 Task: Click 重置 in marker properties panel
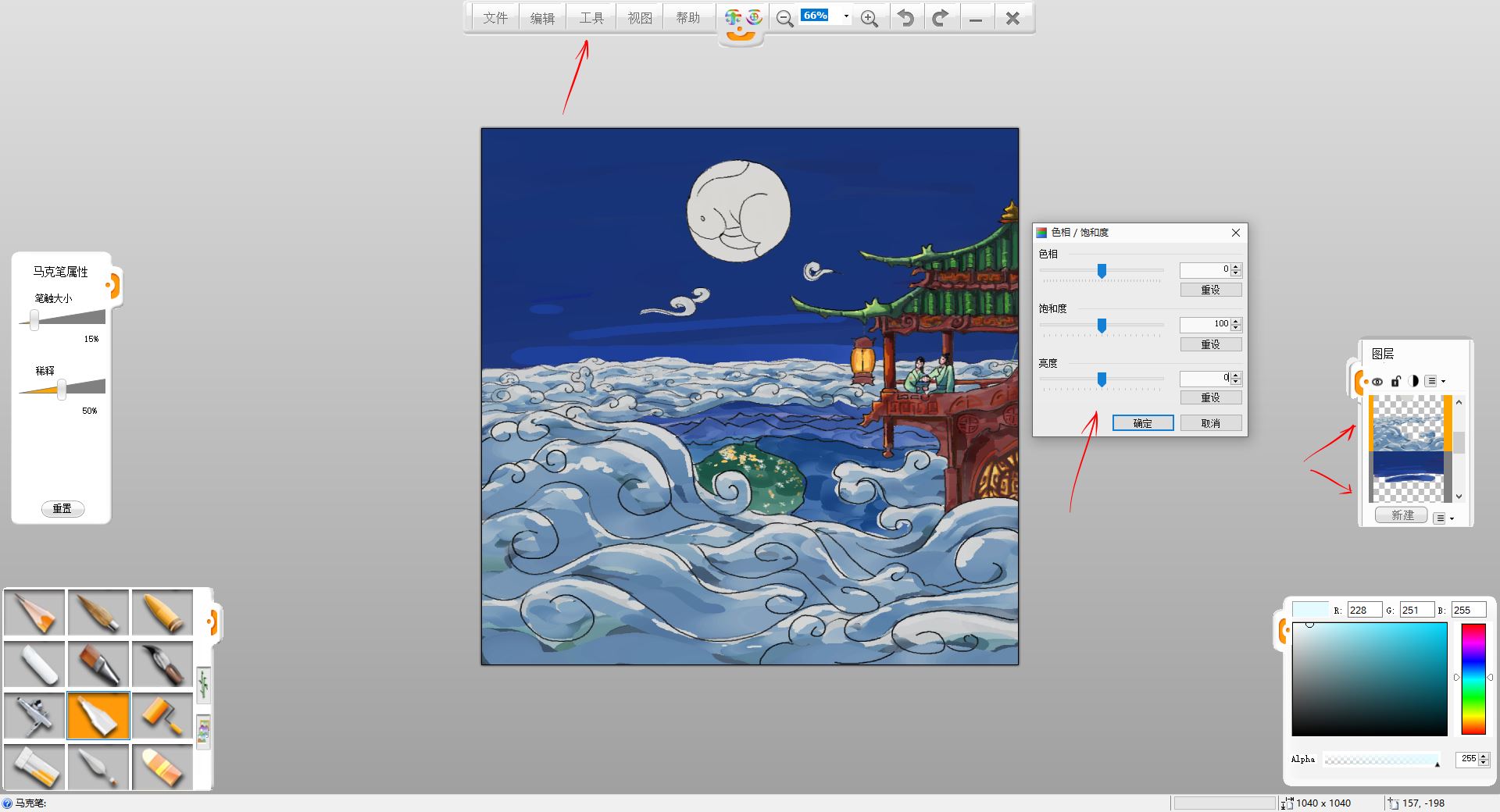click(x=62, y=508)
